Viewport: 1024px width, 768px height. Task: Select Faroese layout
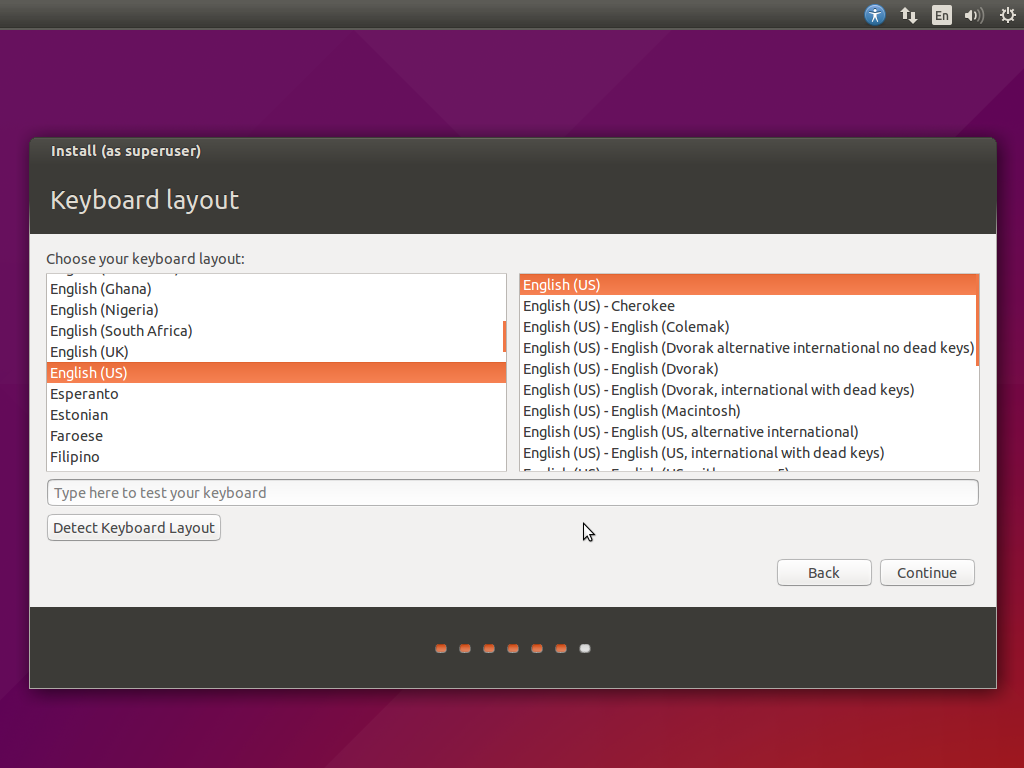[x=275, y=436]
